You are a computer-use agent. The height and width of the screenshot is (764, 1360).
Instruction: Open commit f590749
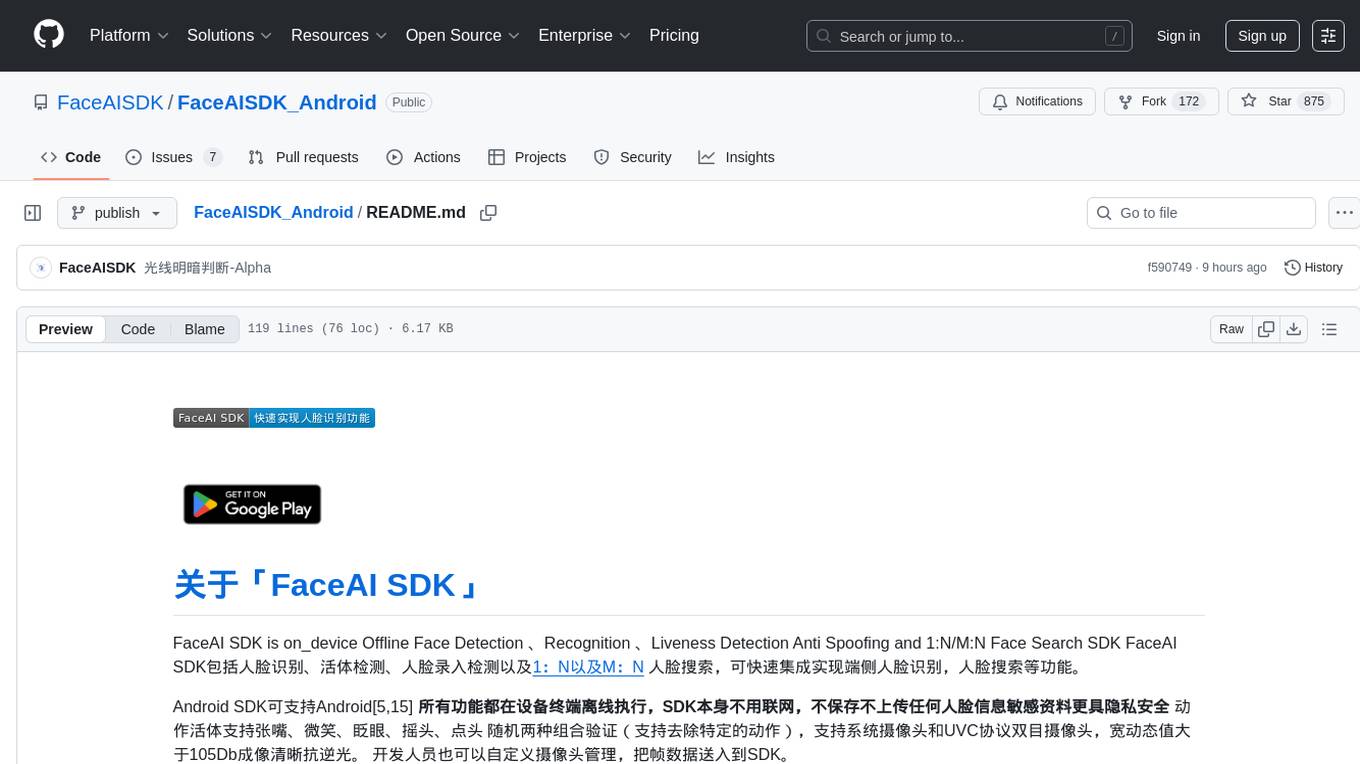click(1169, 268)
